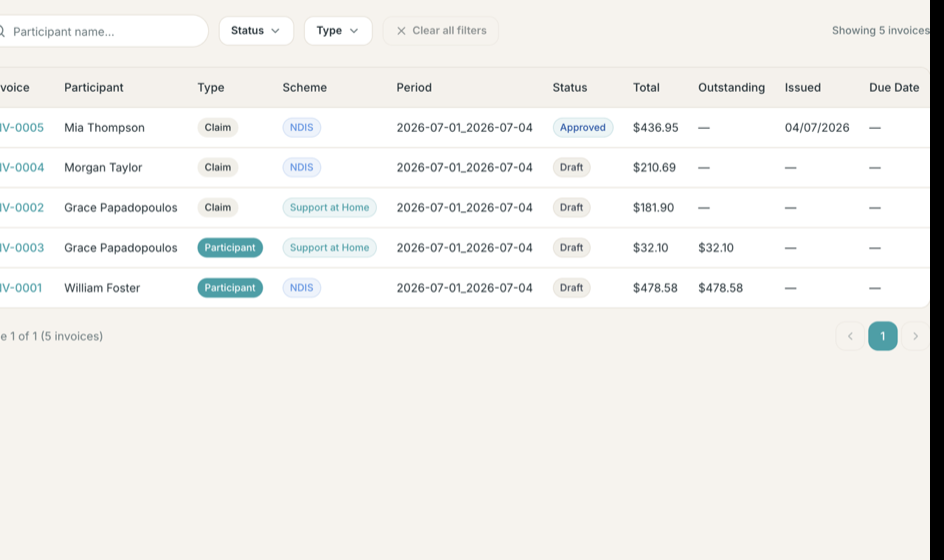
Task: Select participant name William Foster
Action: pyautogui.click(x=102, y=288)
